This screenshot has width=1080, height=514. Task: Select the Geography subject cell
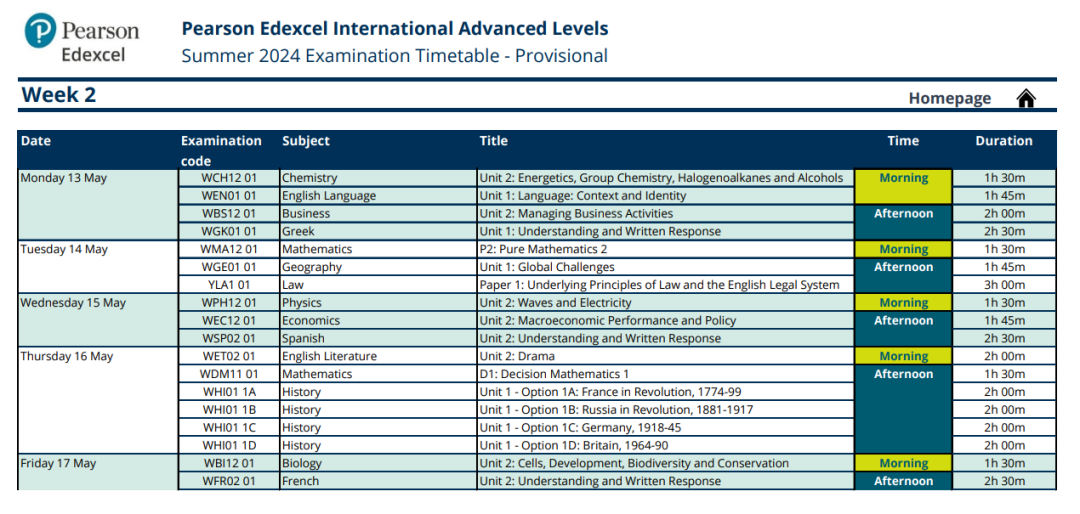point(377,267)
